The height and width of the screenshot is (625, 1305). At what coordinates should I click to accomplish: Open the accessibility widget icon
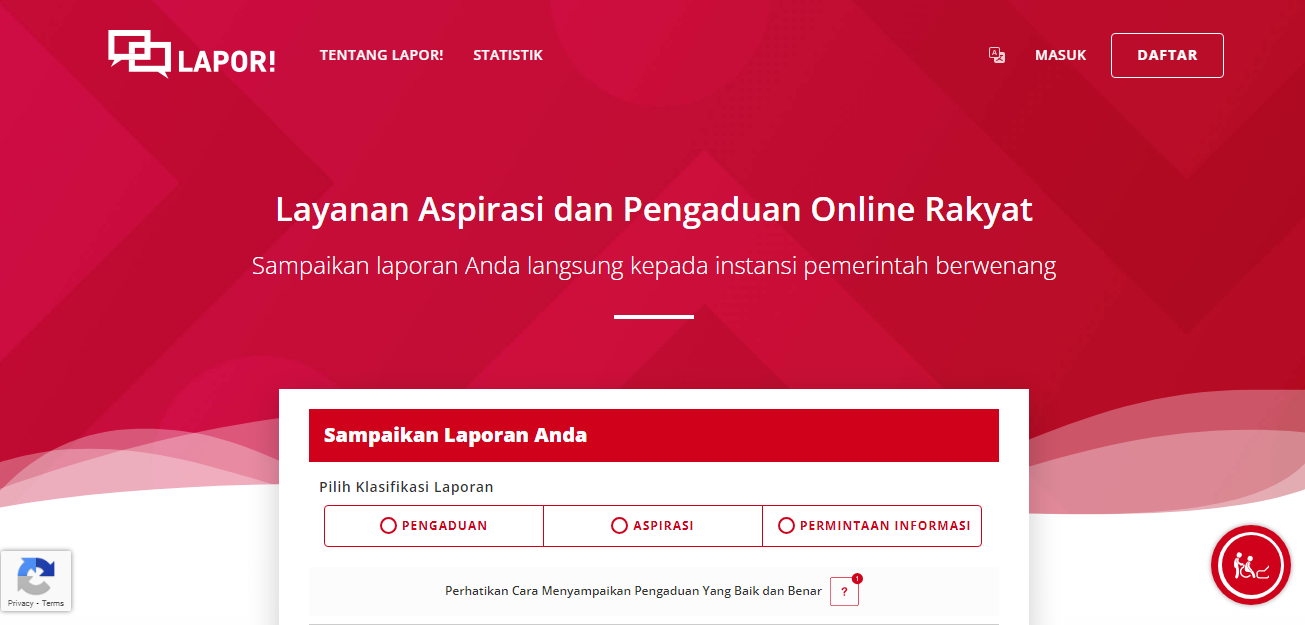pyautogui.click(x=1250, y=565)
